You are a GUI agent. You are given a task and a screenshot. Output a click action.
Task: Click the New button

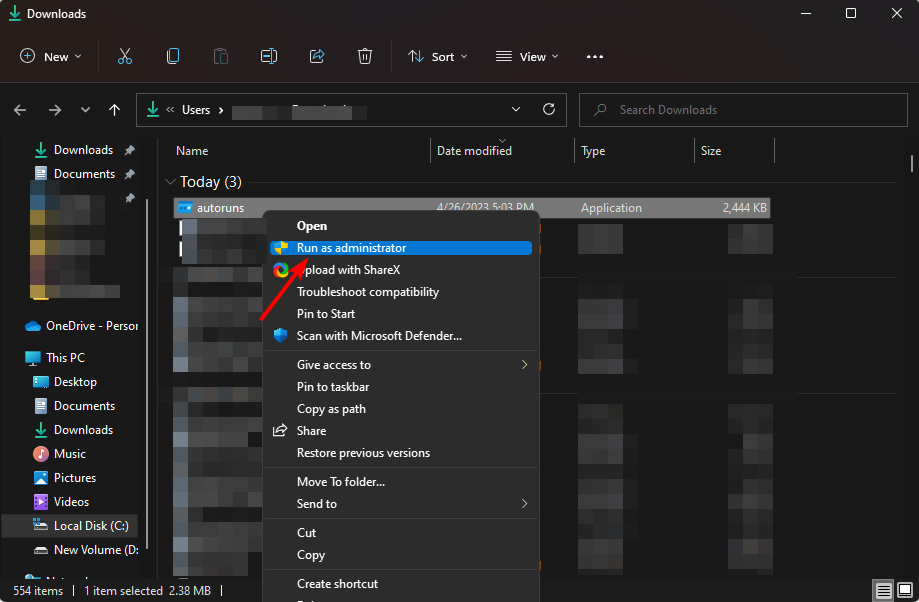point(50,57)
